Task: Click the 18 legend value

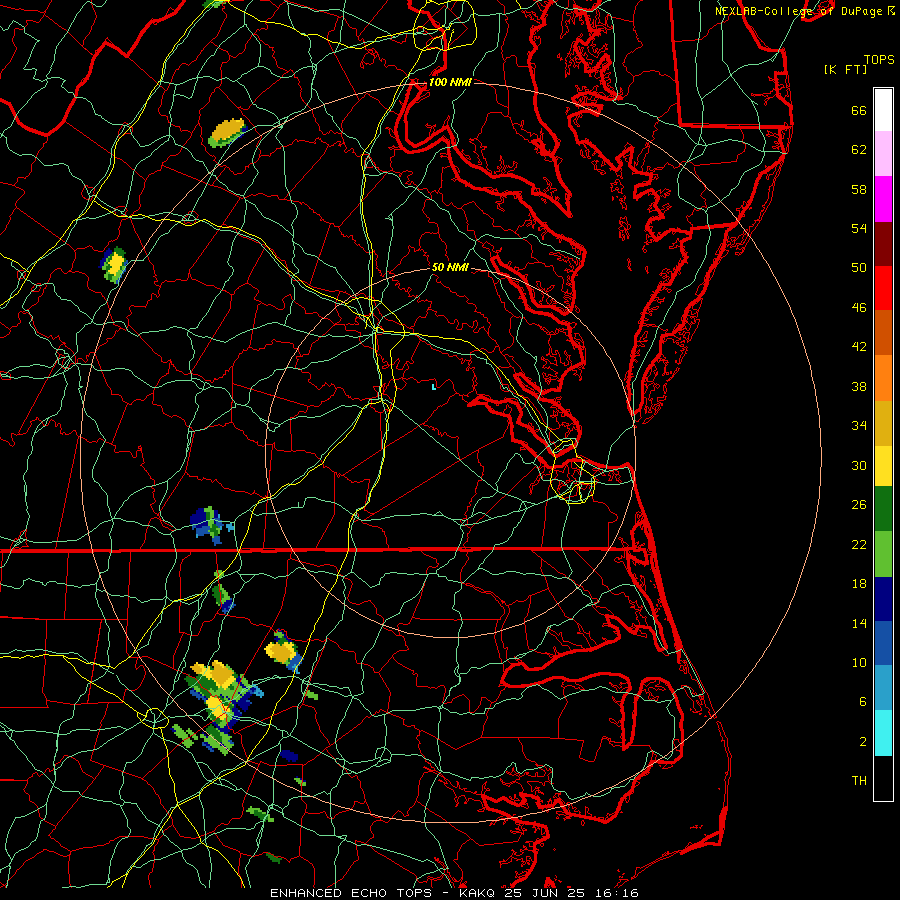Action: point(859,584)
